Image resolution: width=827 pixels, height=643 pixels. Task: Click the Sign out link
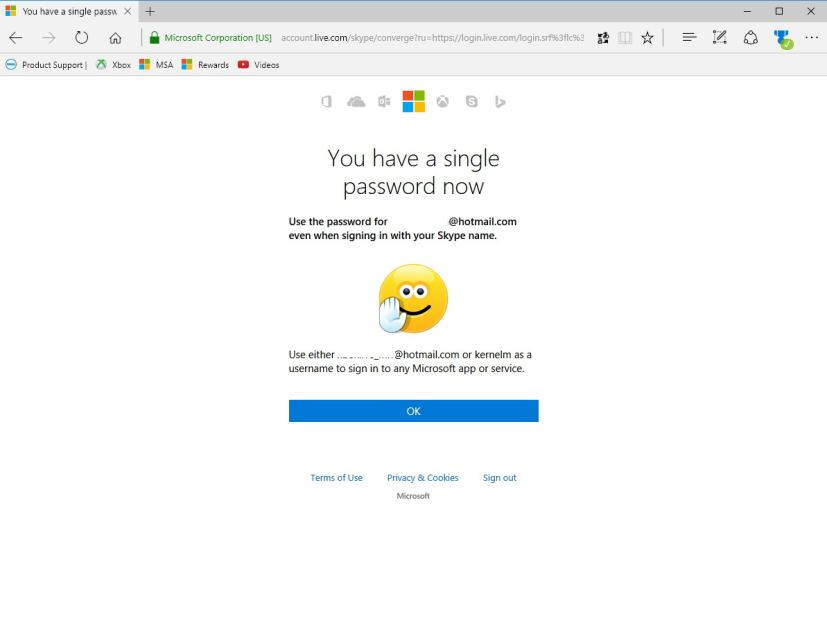[499, 478]
